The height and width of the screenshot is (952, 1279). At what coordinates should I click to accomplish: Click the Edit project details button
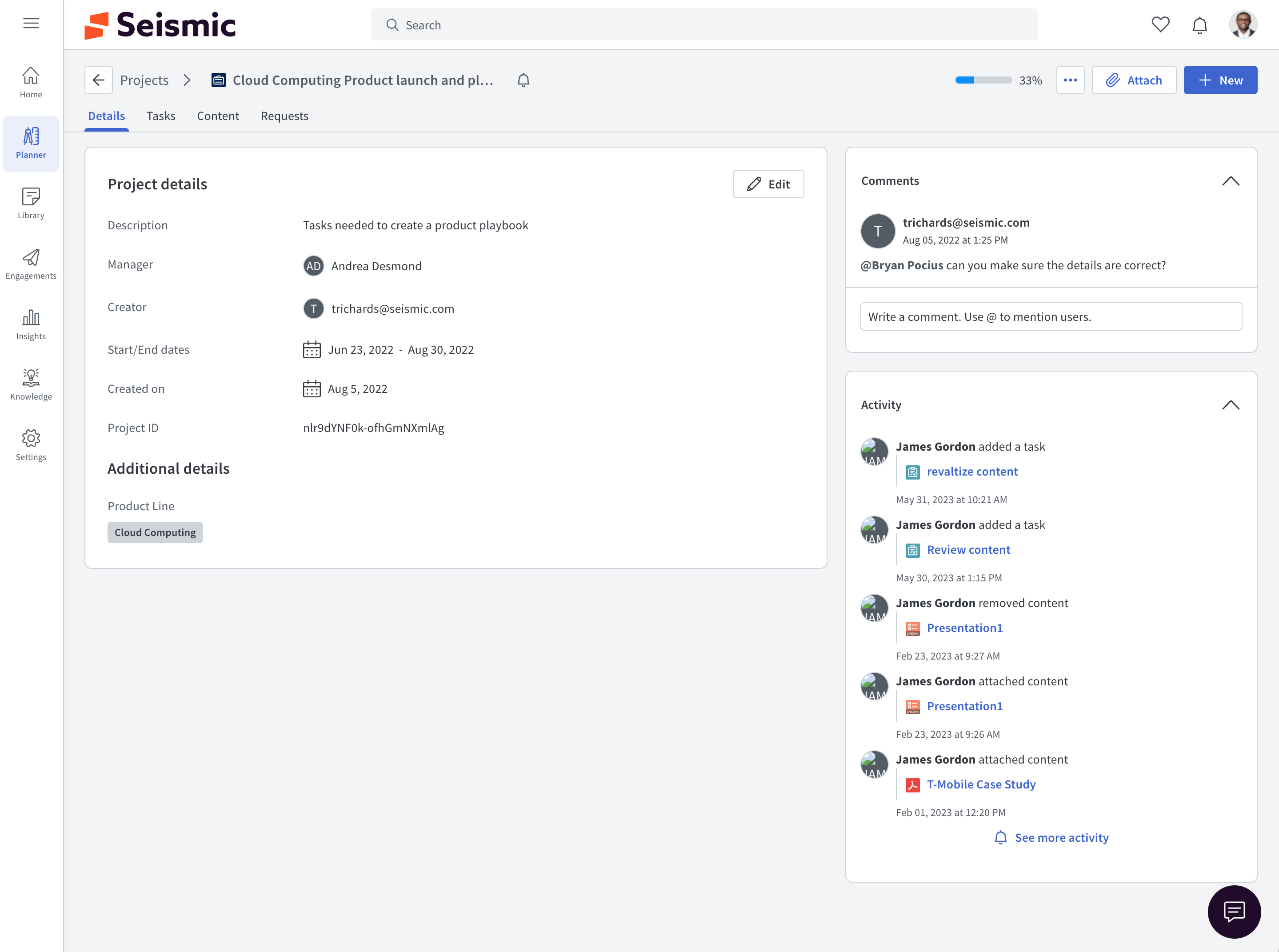[x=768, y=184]
